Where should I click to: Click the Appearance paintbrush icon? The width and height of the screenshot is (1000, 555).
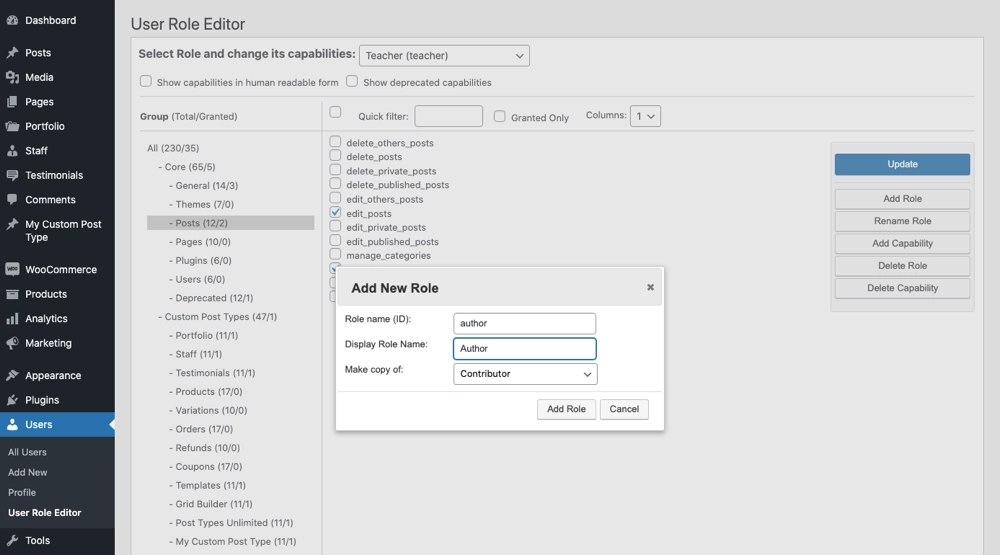tap(12, 376)
